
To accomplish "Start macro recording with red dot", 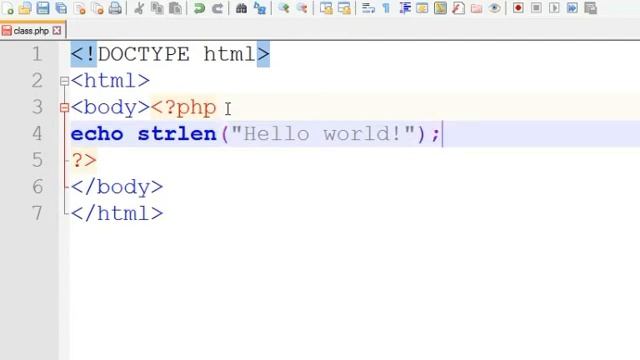I will 518,8.
